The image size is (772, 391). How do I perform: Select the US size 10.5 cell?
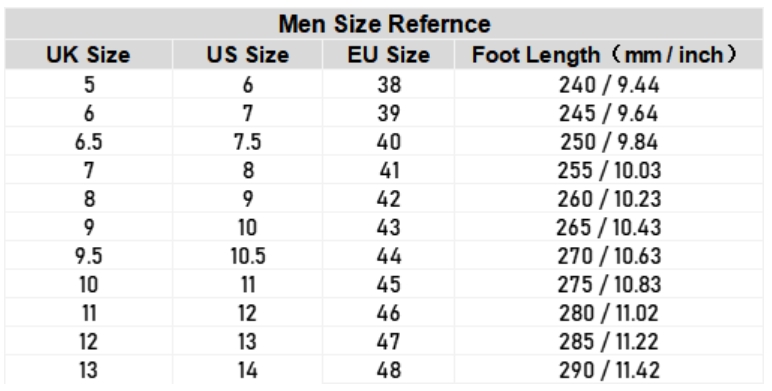click(248, 256)
